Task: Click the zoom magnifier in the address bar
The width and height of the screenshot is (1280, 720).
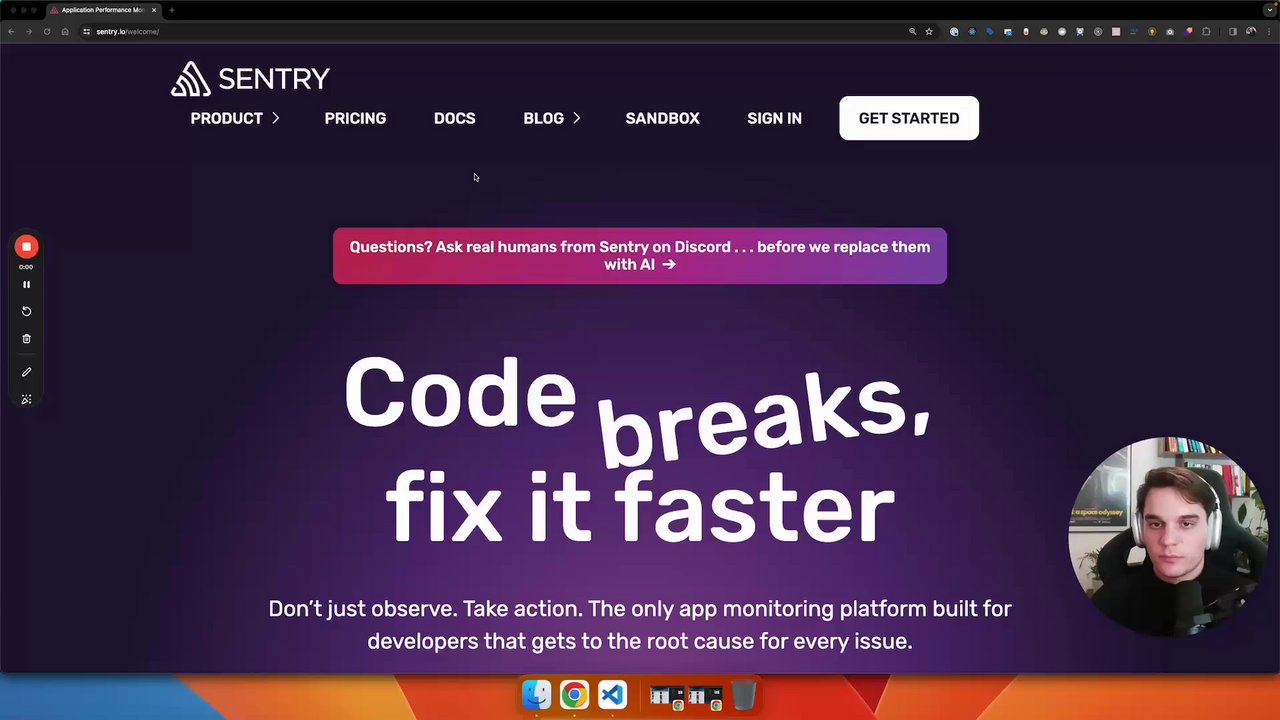Action: pyautogui.click(x=912, y=32)
